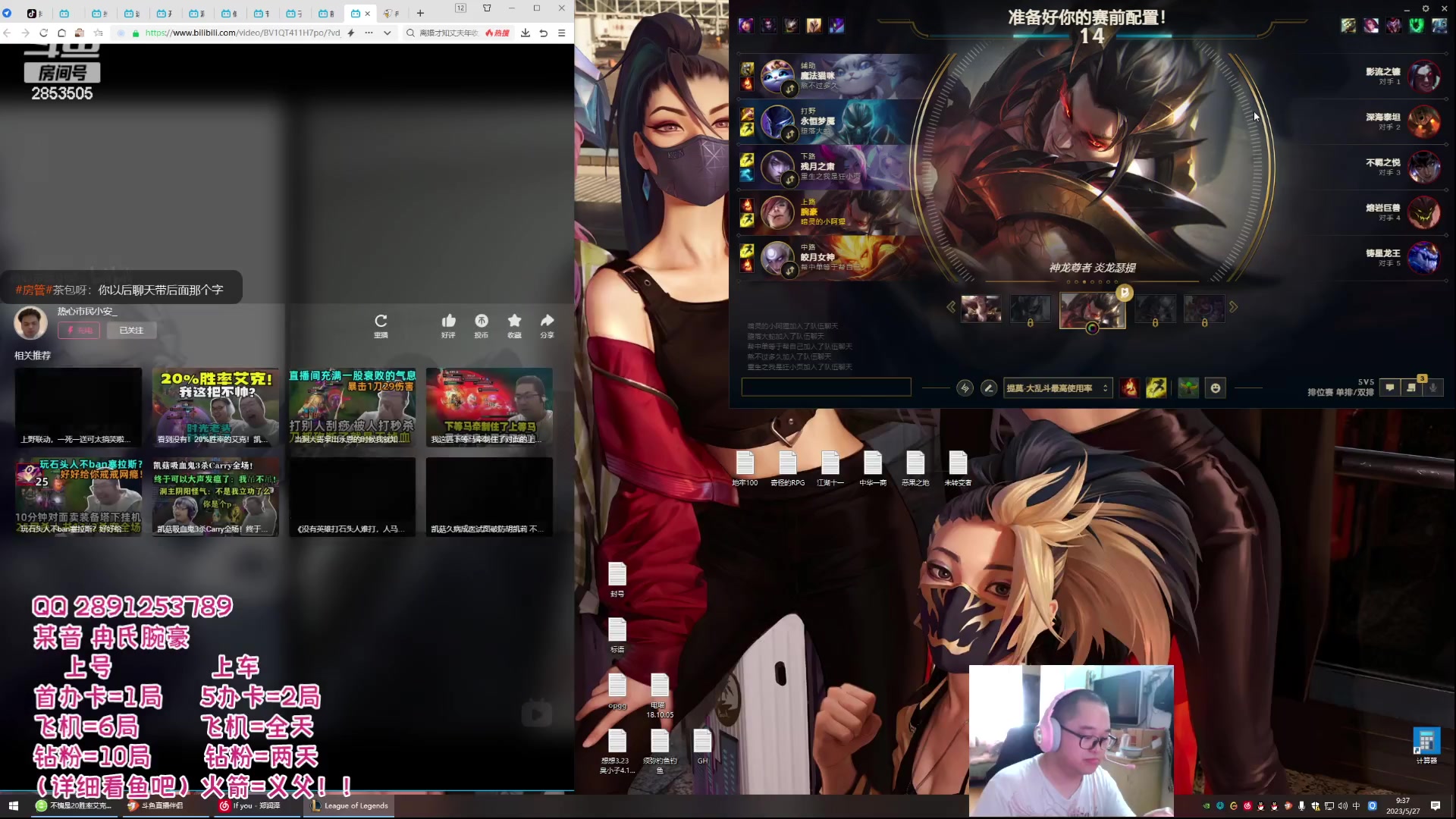Close the active bilibili tab

[x=368, y=13]
